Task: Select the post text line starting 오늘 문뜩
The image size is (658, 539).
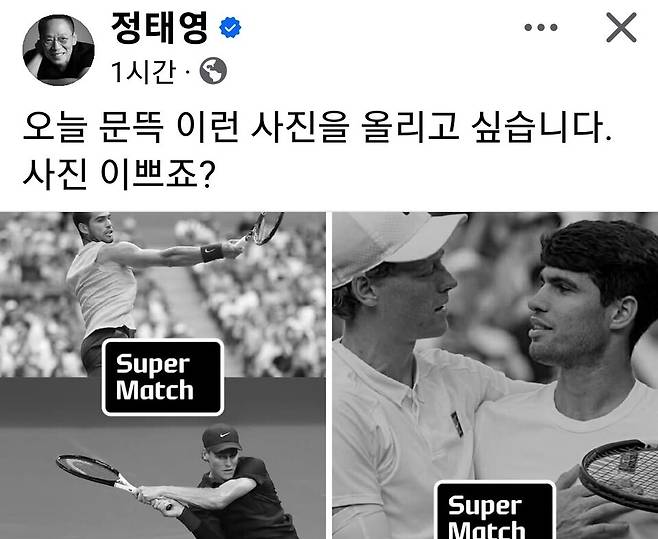Action: [318, 126]
